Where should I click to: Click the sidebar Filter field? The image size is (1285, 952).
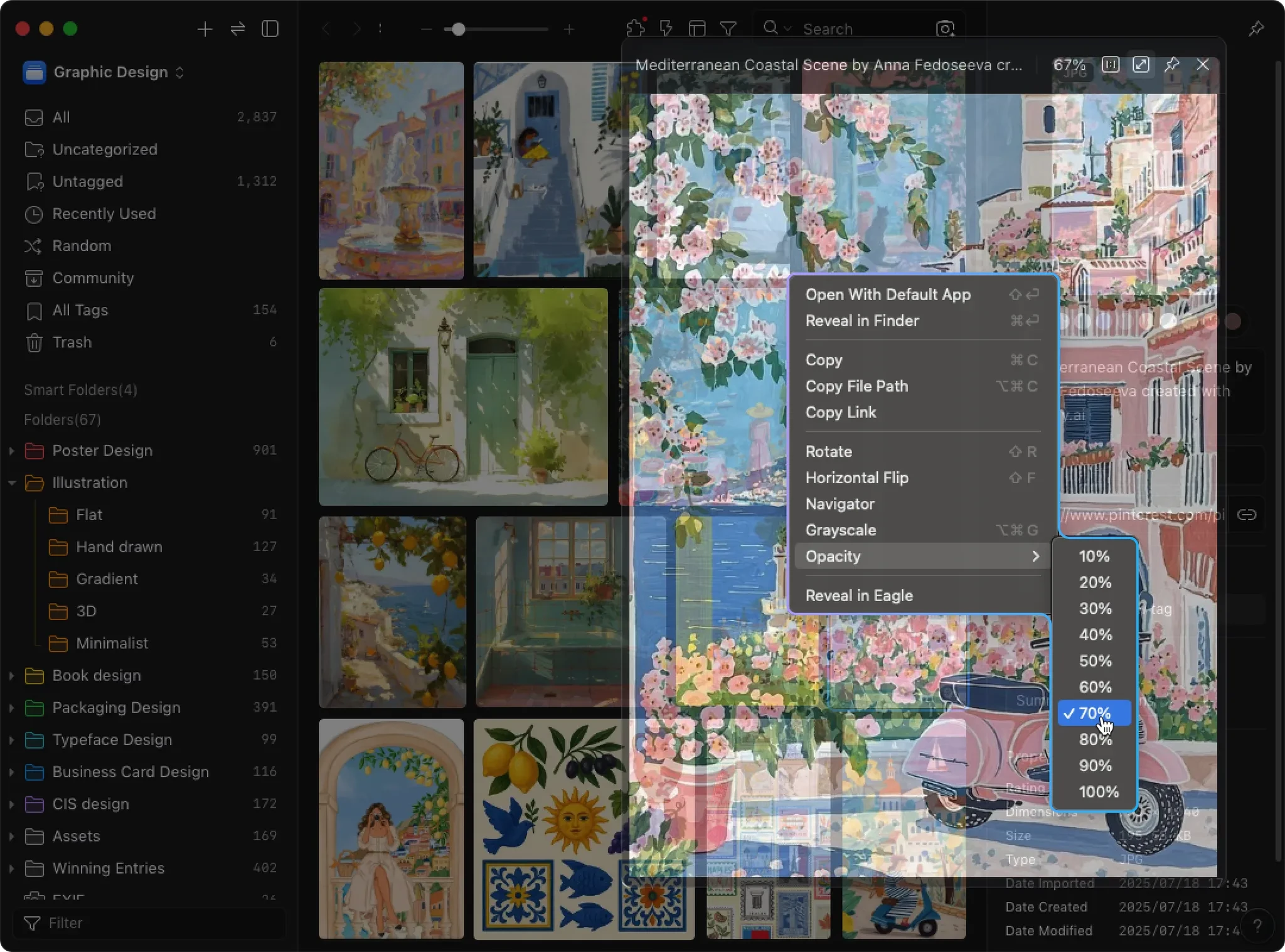[149, 923]
